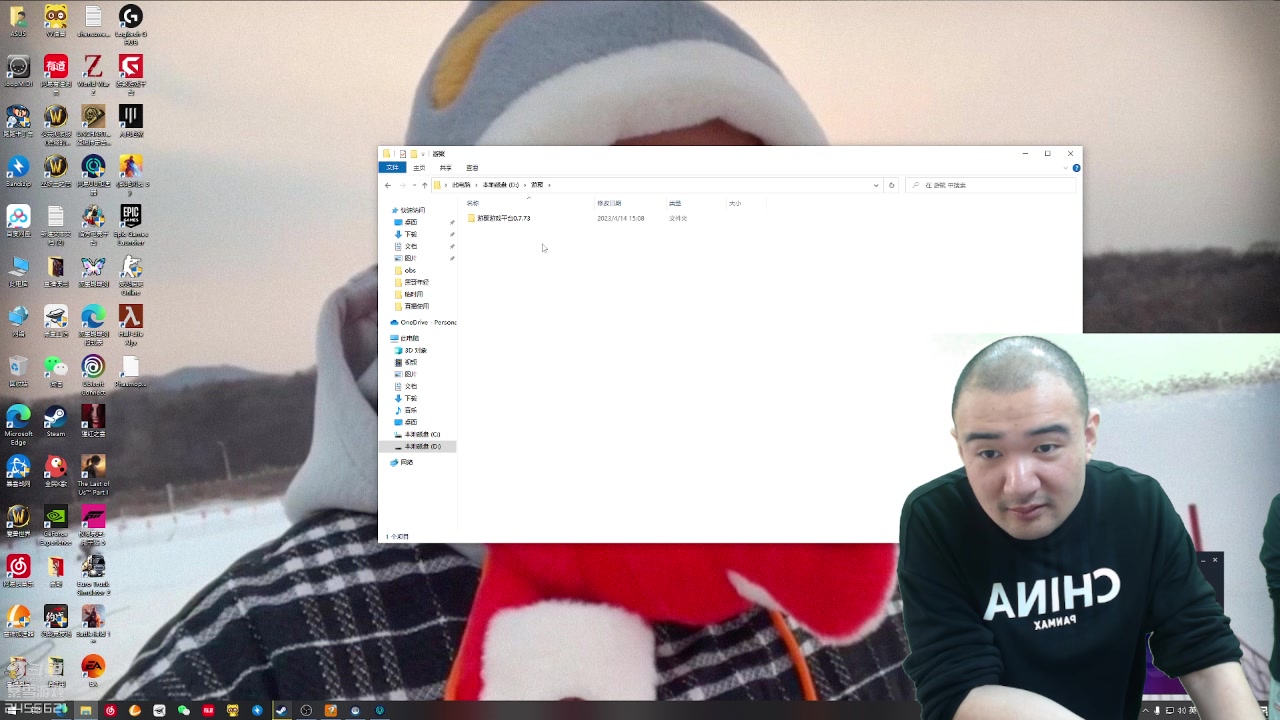This screenshot has width=1280, height=720.
Task: Open the WeChat desktop shortcut
Action: click(55, 371)
